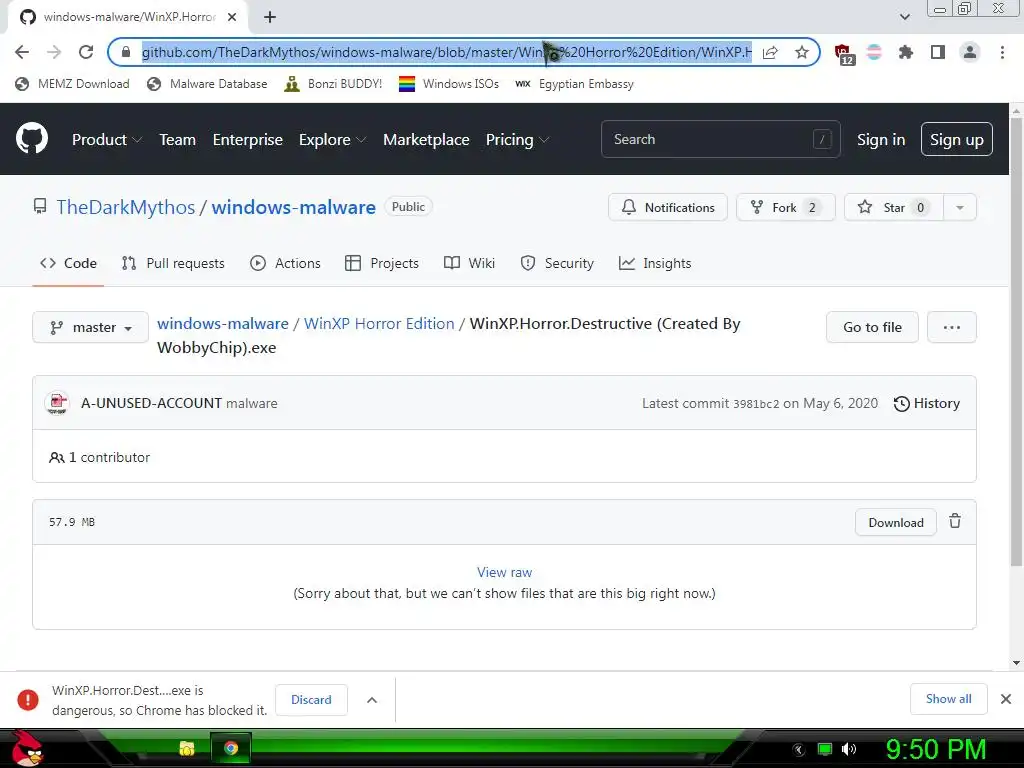Viewport: 1024px width, 768px height.
Task: Select the Projects tab
Action: pyautogui.click(x=382, y=263)
